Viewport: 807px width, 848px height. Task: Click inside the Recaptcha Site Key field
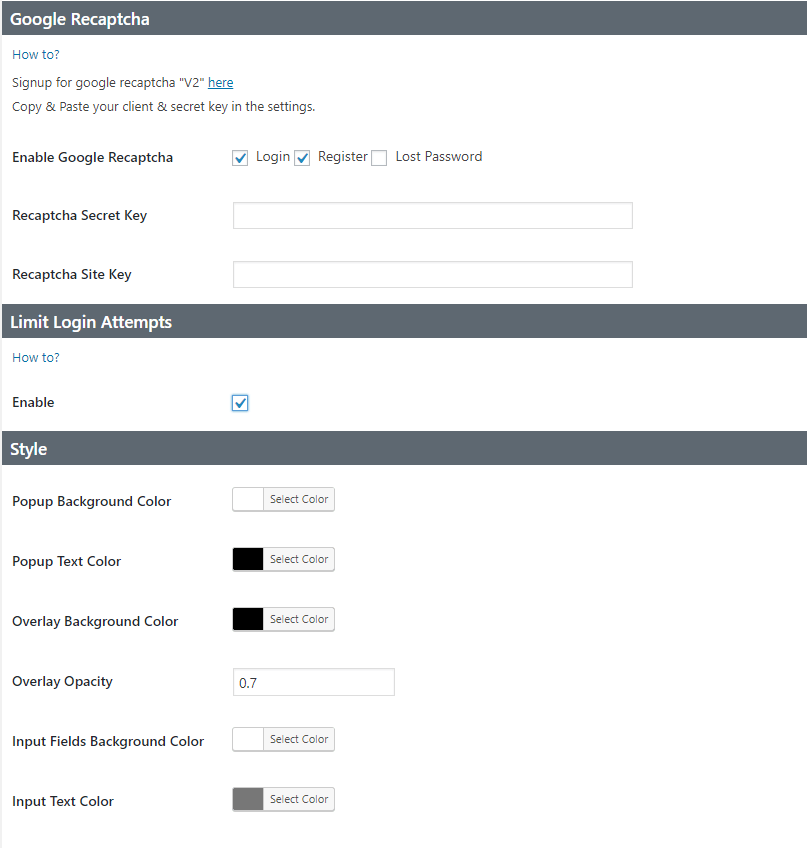click(x=432, y=274)
